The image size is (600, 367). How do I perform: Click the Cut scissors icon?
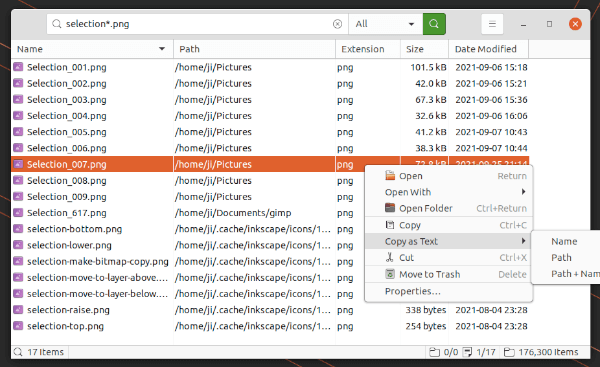[x=390, y=257]
